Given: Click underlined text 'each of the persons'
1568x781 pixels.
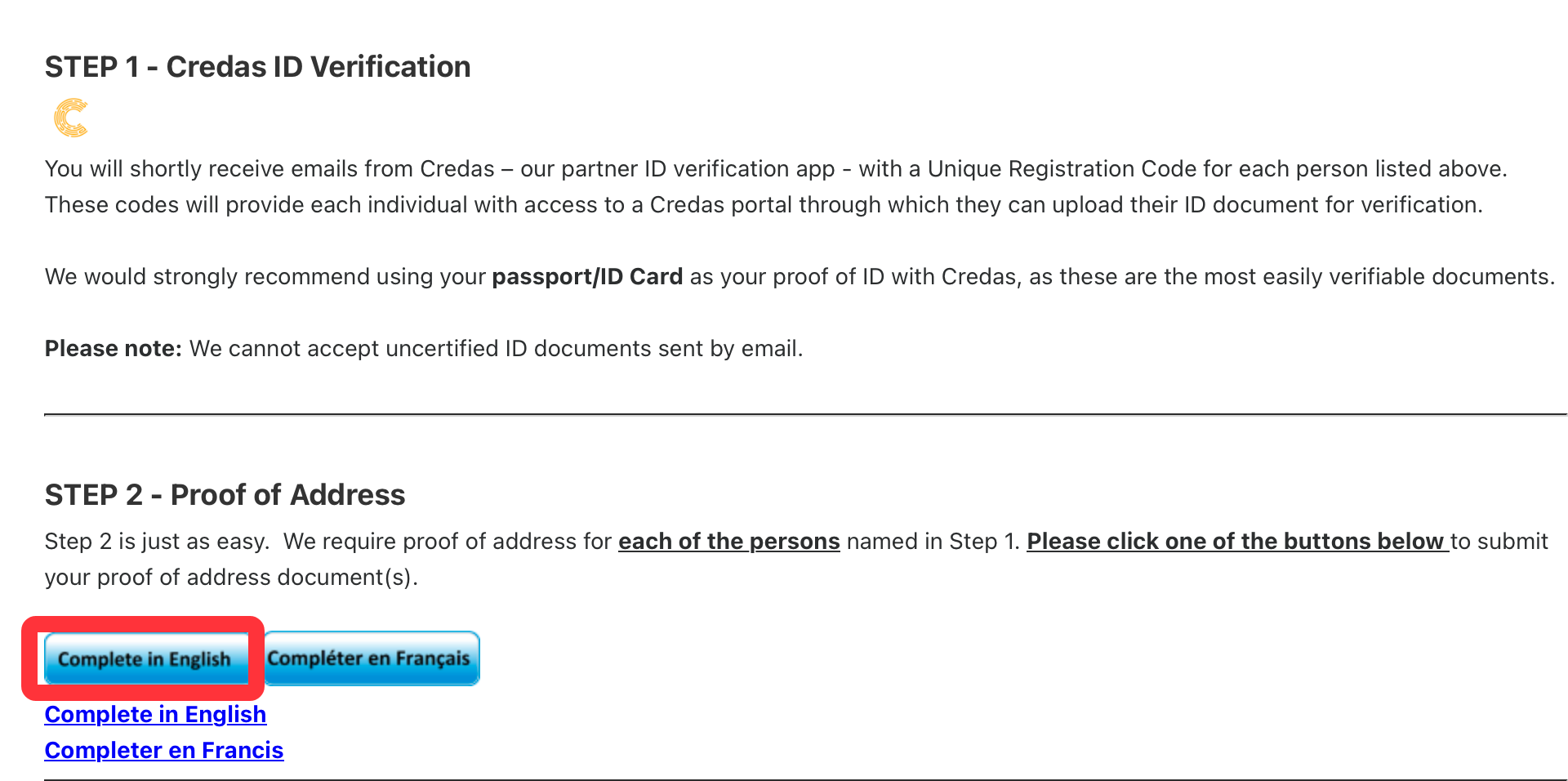Looking at the screenshot, I should click(x=729, y=541).
